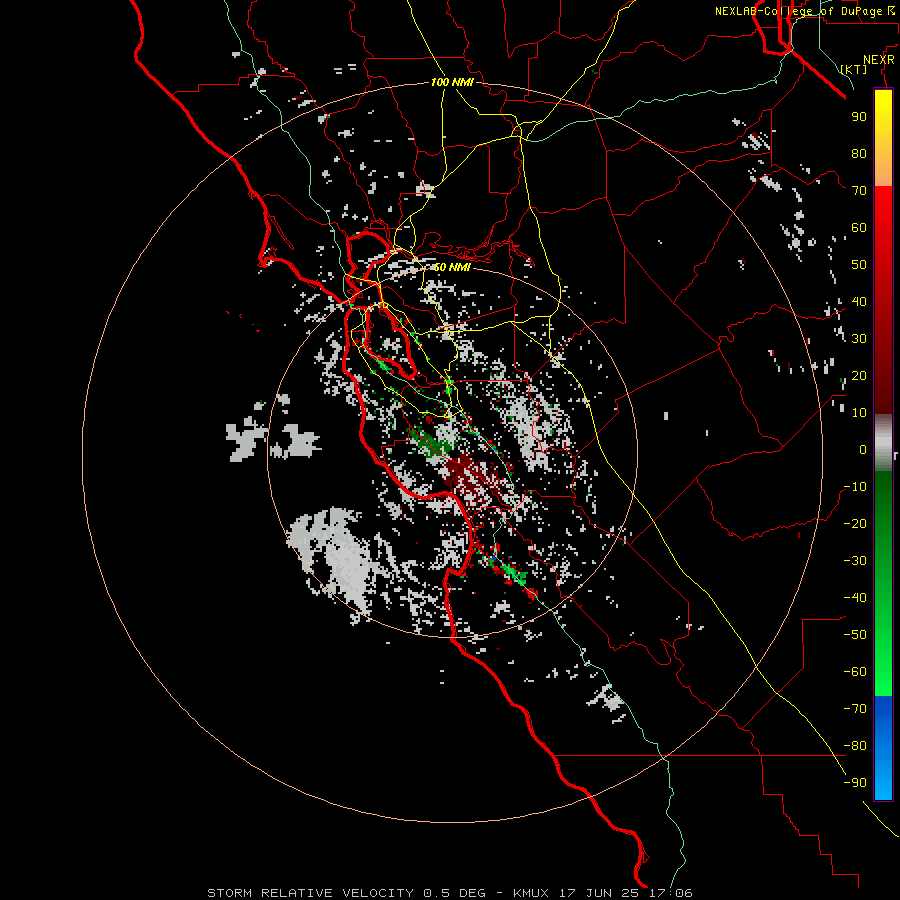The image size is (900, 900).
Task: Click the "KMUX" station identifier in footer
Action: tap(531, 893)
